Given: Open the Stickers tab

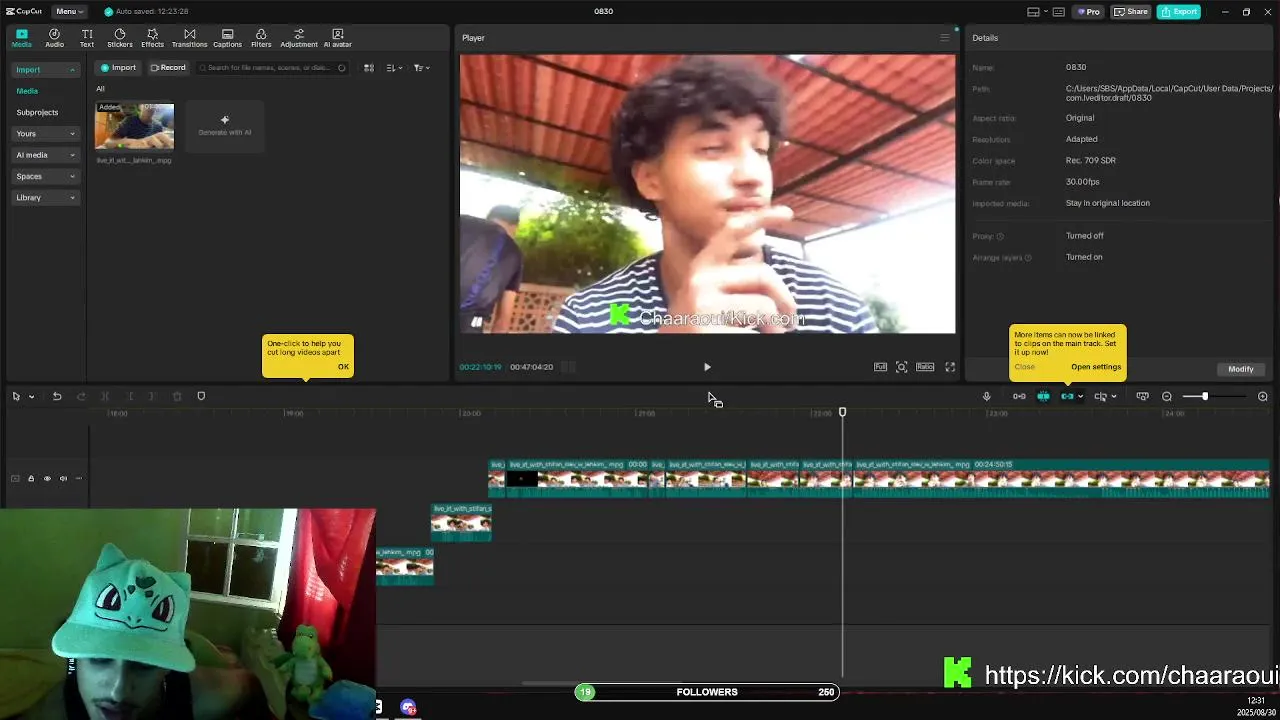Looking at the screenshot, I should 120,38.
